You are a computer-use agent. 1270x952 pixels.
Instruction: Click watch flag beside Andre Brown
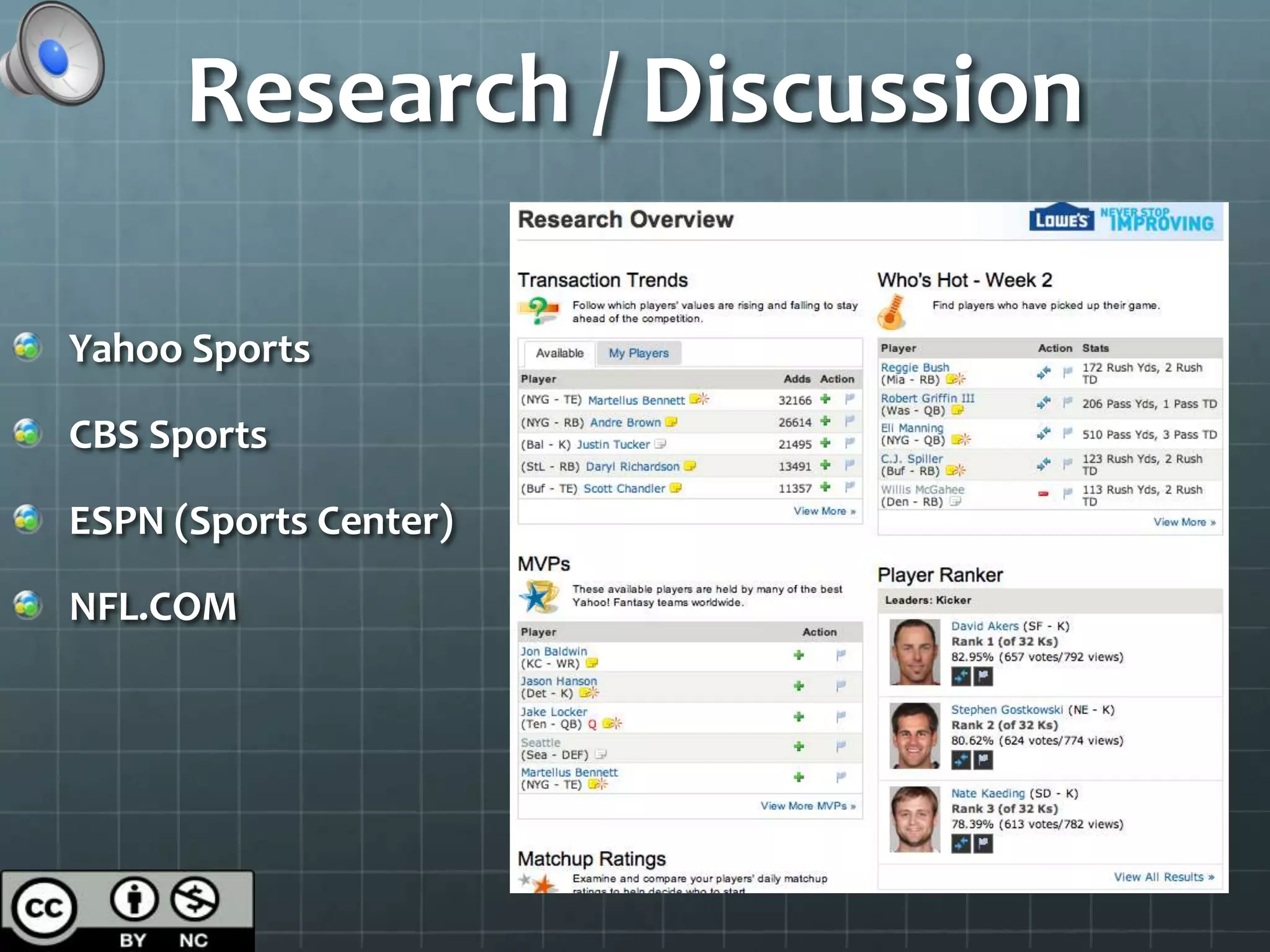850,421
